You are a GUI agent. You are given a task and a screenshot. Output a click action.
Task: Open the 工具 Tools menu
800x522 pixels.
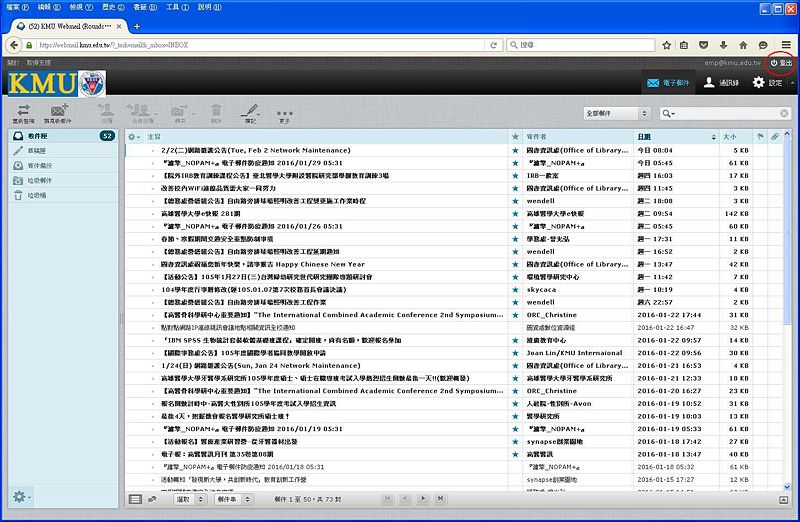point(177,7)
